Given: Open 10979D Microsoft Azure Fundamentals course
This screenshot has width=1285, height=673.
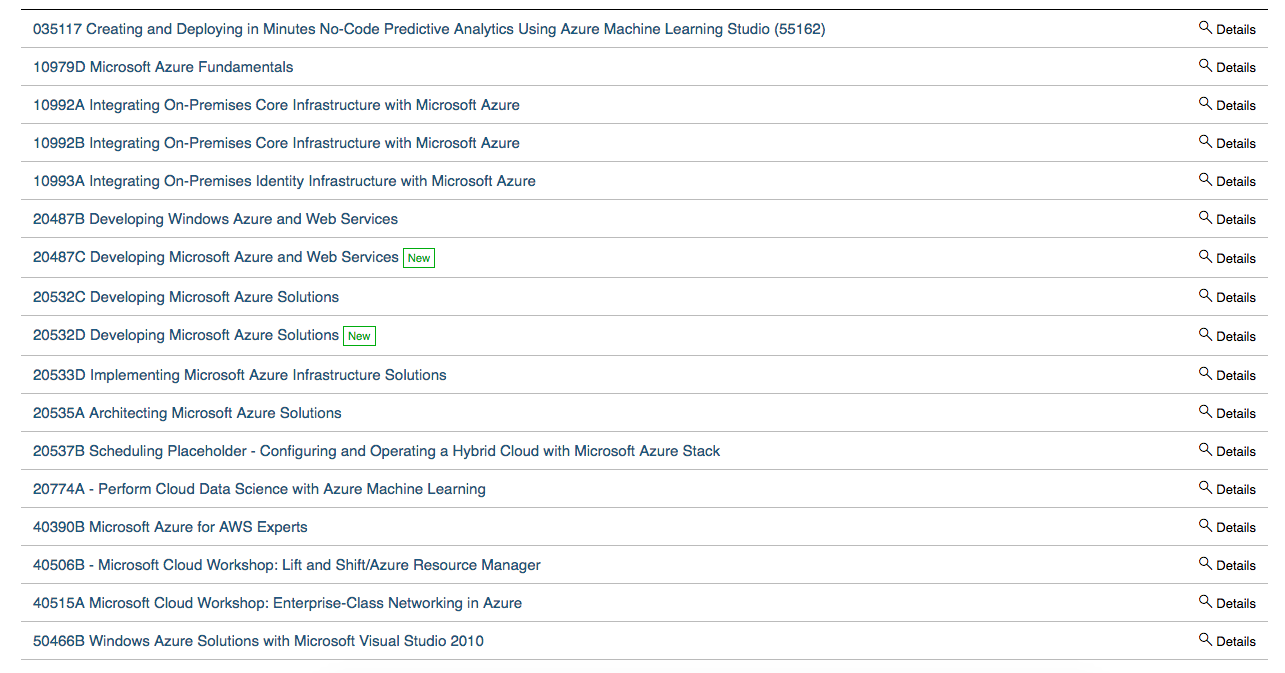Looking at the screenshot, I should tap(163, 67).
